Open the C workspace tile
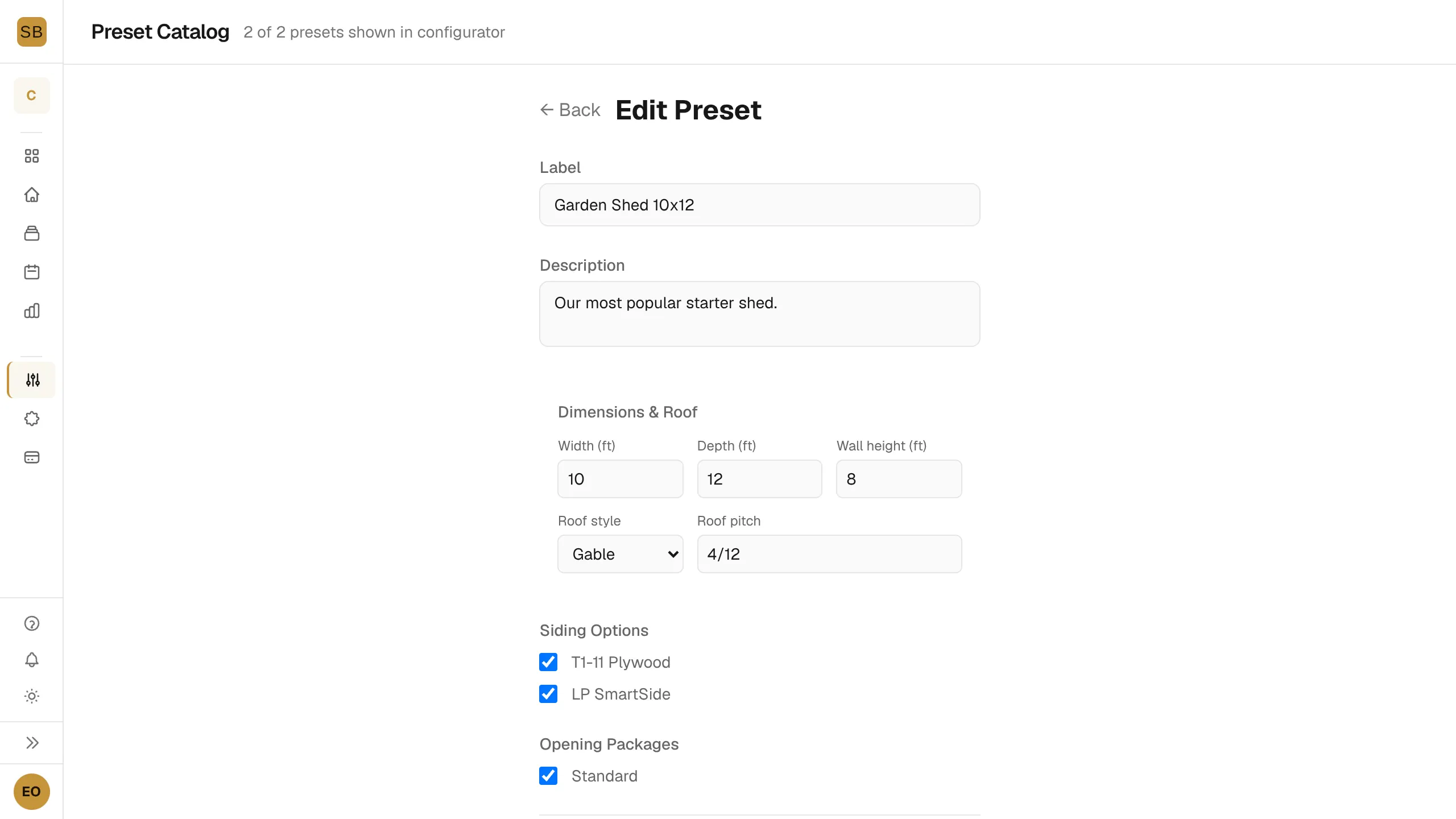 31,96
